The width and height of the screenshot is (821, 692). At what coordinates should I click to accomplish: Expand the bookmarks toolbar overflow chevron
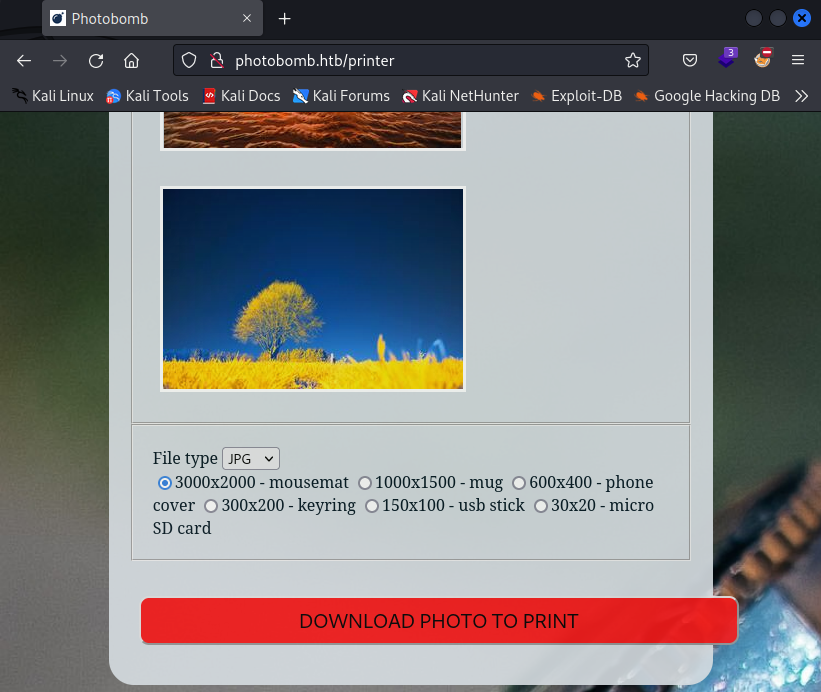pyautogui.click(x=800, y=96)
